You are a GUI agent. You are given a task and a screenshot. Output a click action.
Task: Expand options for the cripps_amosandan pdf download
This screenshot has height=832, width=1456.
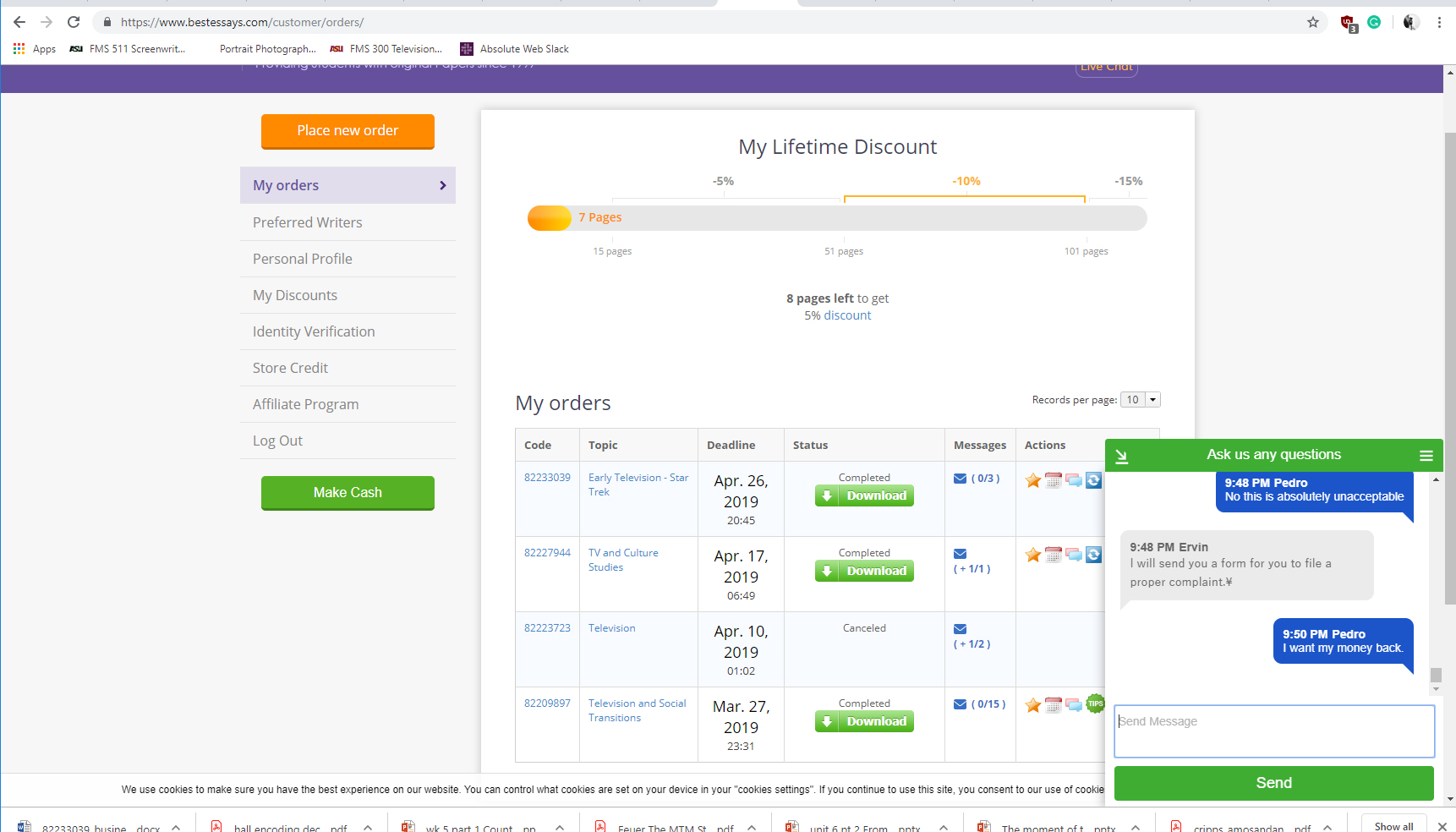pyautogui.click(x=1327, y=827)
